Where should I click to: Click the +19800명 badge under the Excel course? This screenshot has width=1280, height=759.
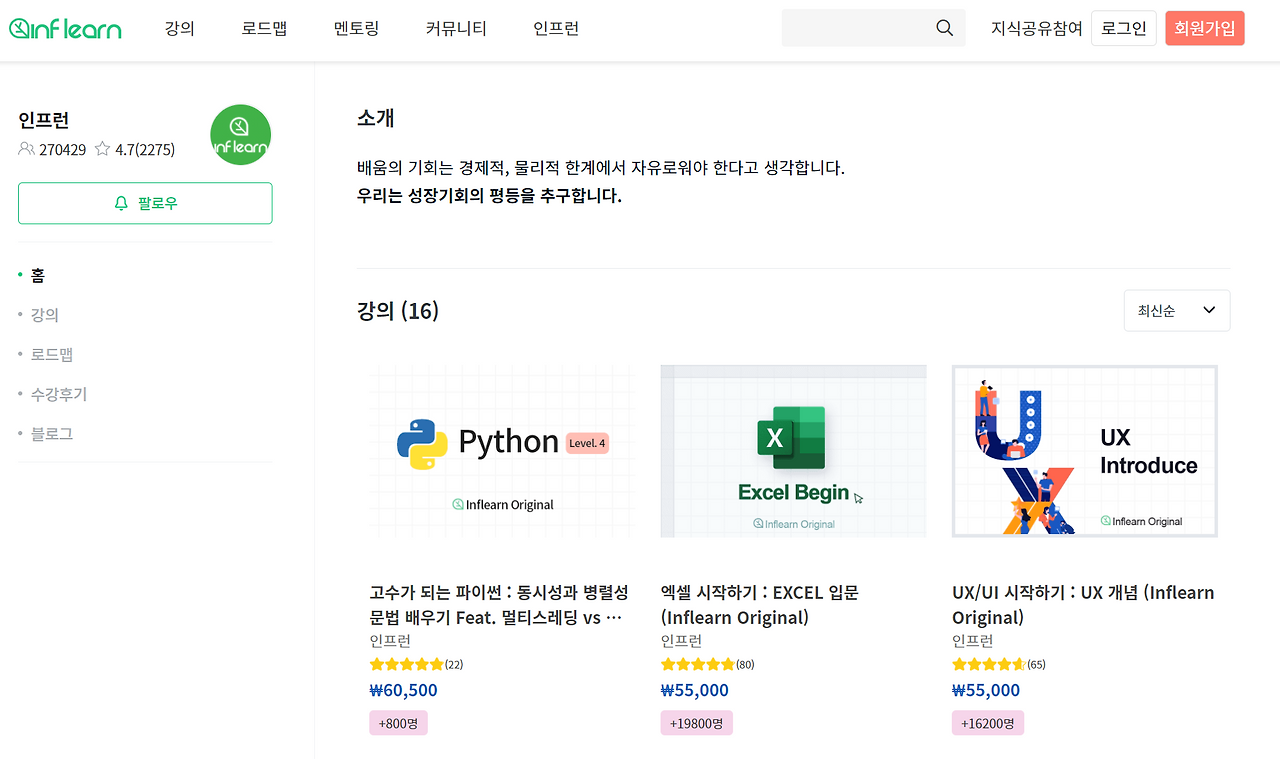696,722
